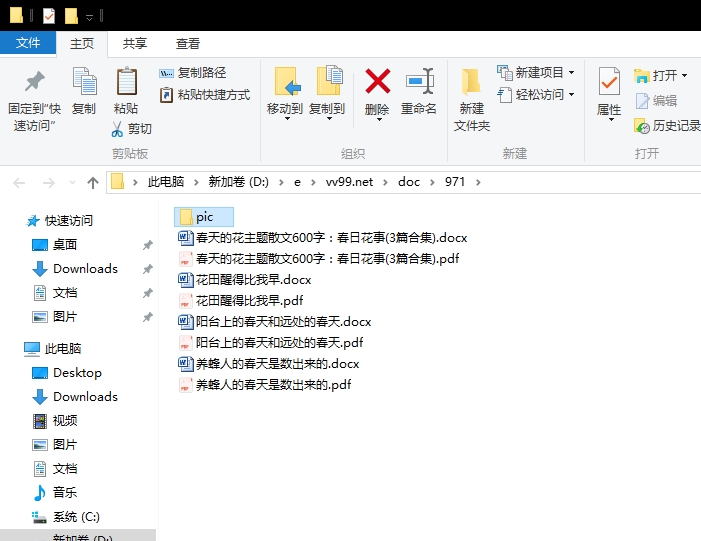Expand chevron after 971 in address bar
The height and width of the screenshot is (541, 701).
pyautogui.click(x=478, y=182)
